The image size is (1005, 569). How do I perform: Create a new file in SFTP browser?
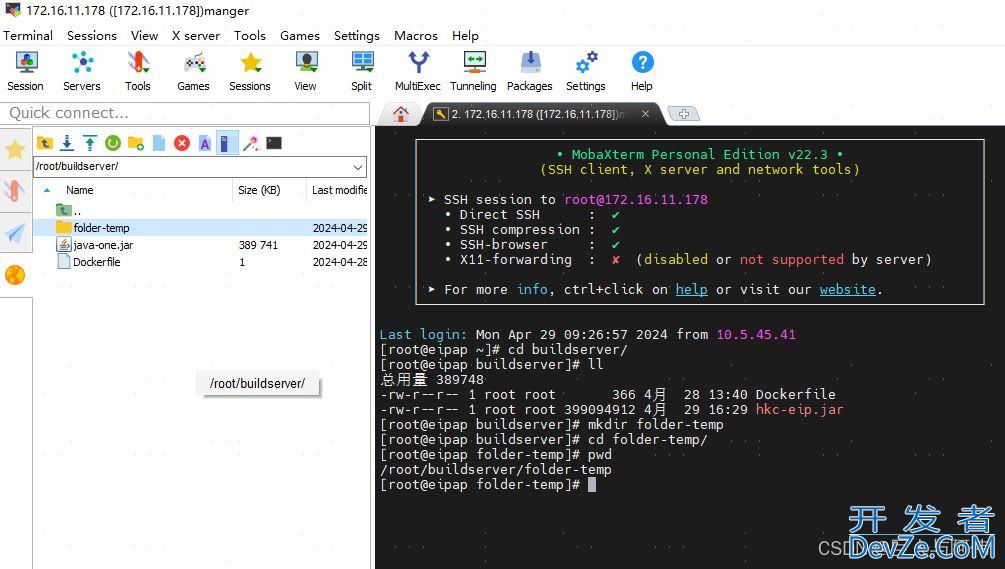click(159, 143)
